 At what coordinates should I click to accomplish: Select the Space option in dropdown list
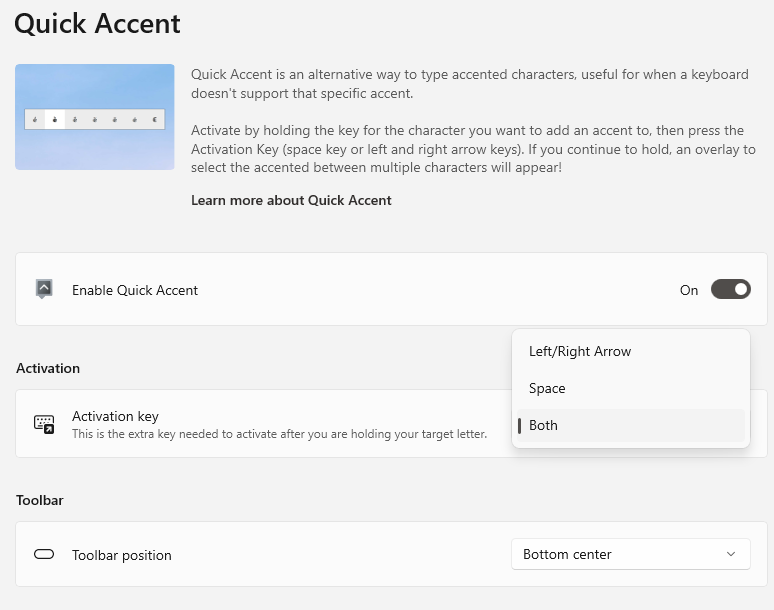[x=547, y=388]
